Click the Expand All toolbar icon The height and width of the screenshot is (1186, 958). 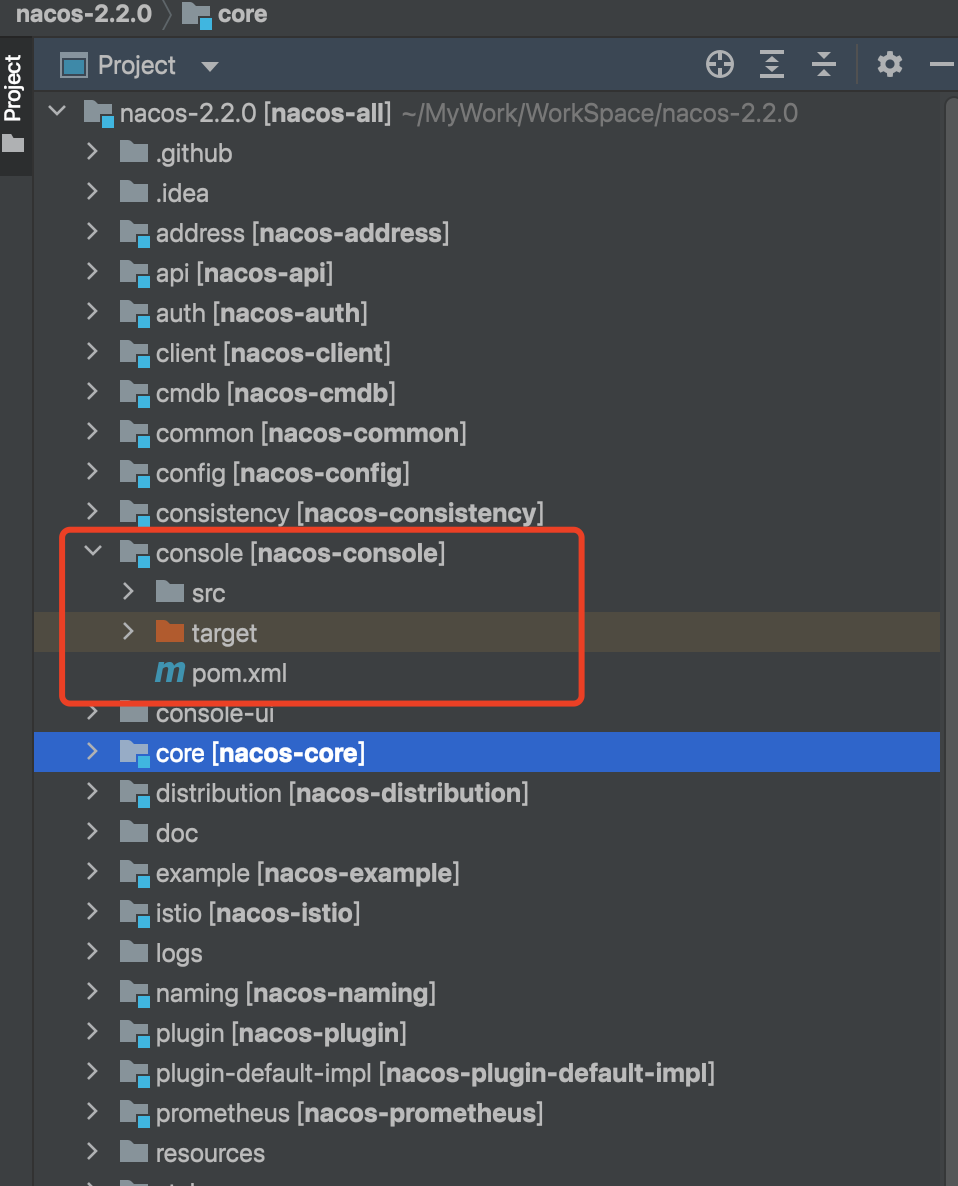coord(771,65)
